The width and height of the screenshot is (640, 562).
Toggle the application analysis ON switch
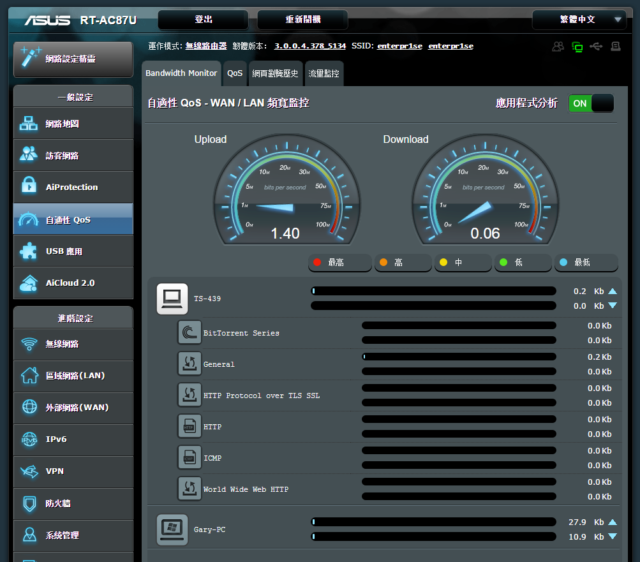pyautogui.click(x=591, y=103)
